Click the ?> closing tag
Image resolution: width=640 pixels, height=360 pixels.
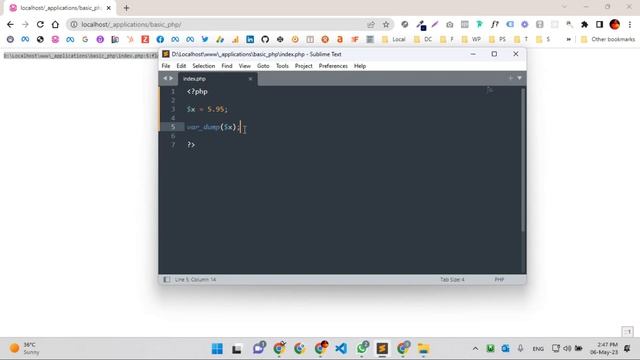(x=191, y=144)
